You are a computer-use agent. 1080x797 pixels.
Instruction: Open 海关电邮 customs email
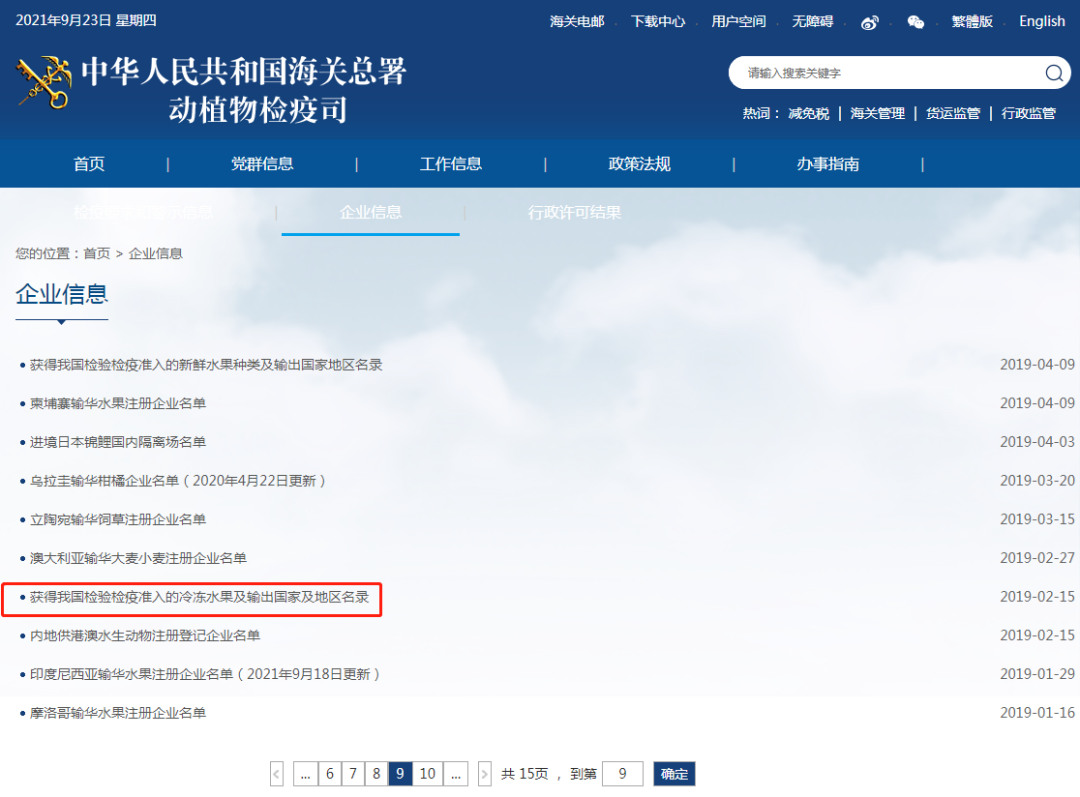pyautogui.click(x=576, y=18)
